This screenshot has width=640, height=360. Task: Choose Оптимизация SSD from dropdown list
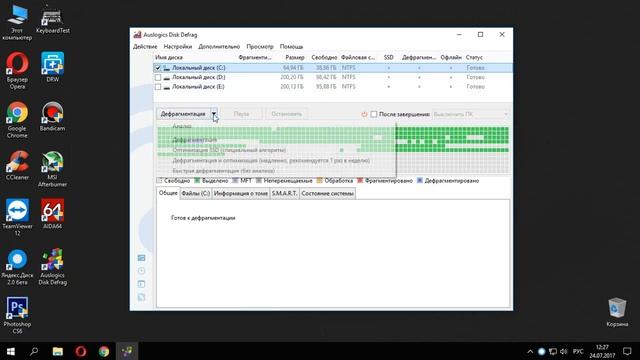pos(229,150)
